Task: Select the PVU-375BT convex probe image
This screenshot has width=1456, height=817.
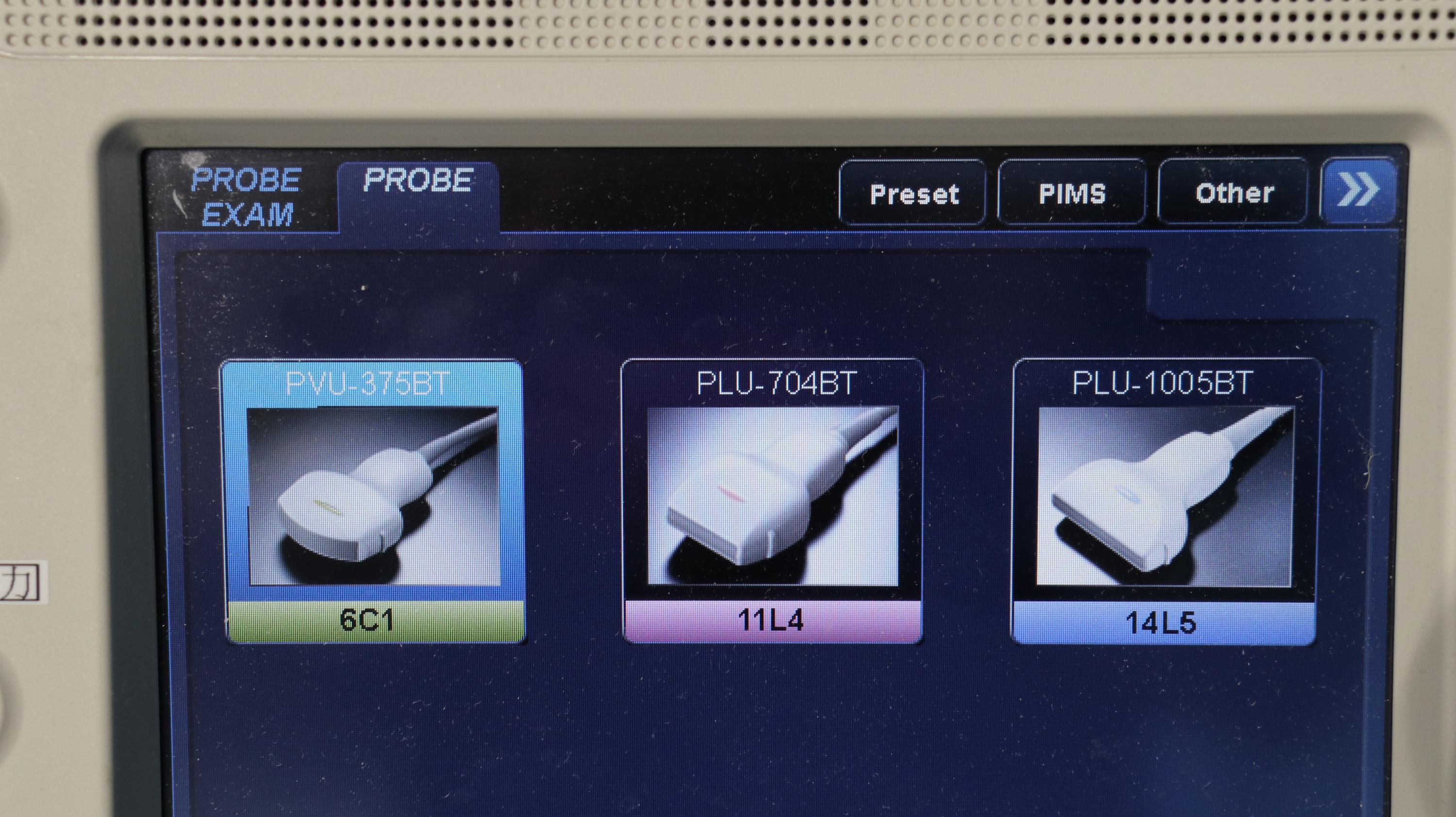Action: (374, 497)
